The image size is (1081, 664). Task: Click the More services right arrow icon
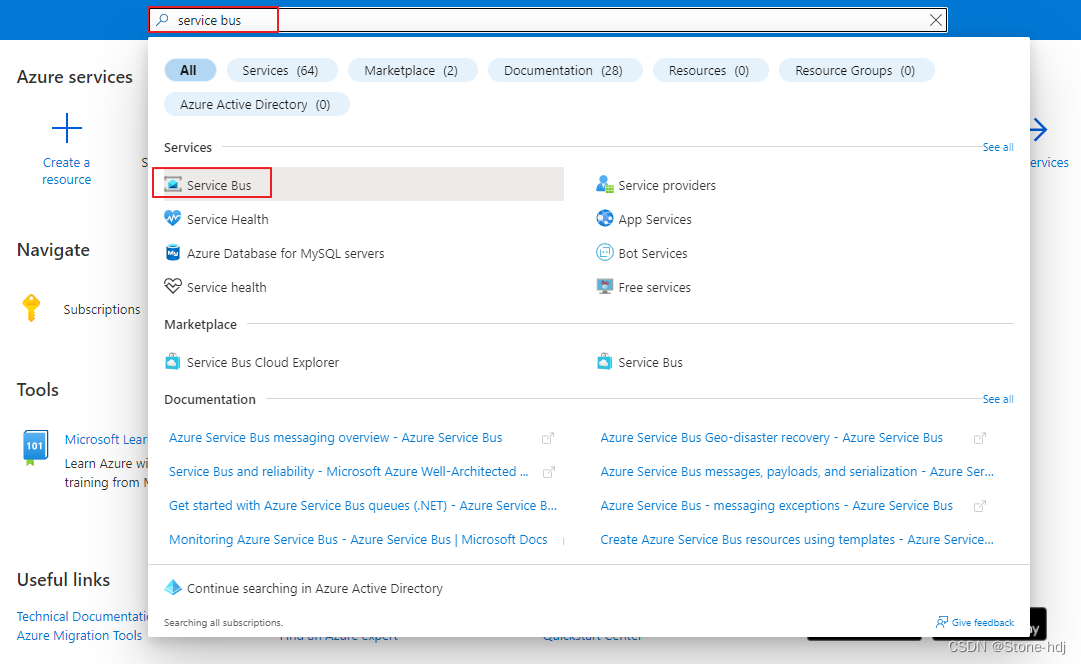(x=1038, y=129)
